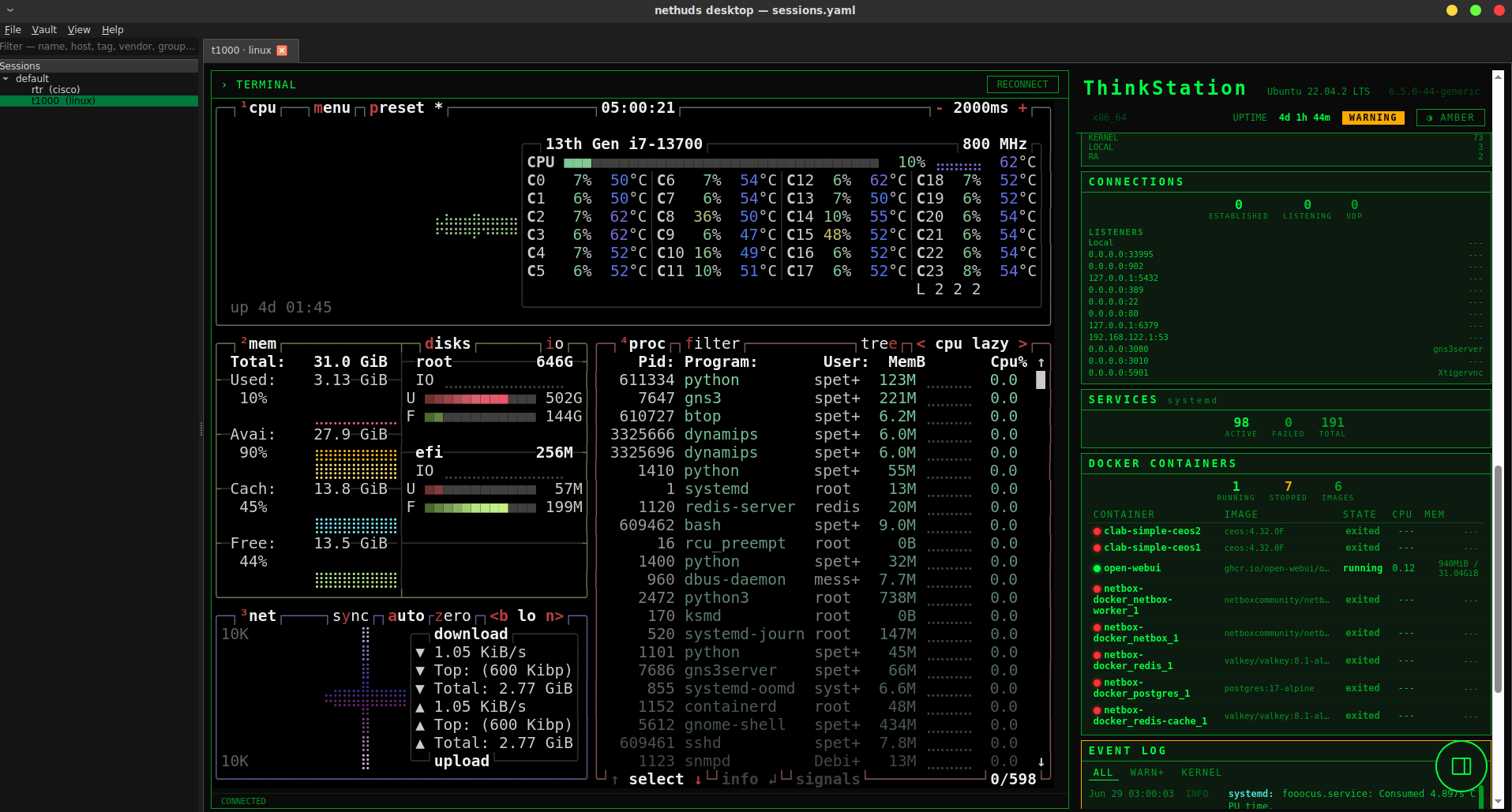Image resolution: width=1512 pixels, height=812 pixels.
Task: Click the WARNING status badge
Action: 1373,118
